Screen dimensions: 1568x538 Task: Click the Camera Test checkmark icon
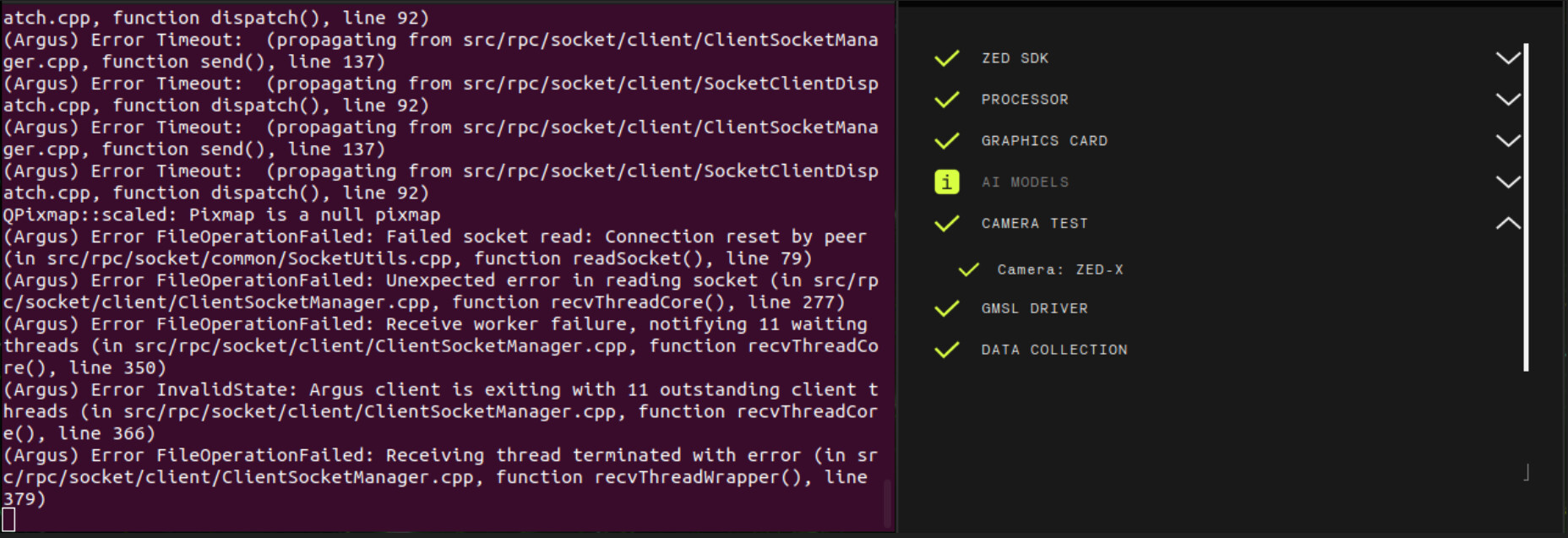947,224
